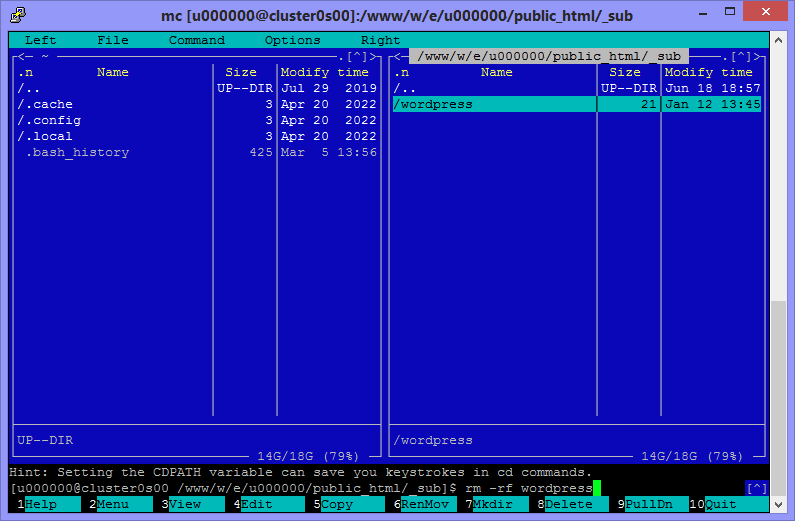Sort left panel by Size column header

pyautogui.click(x=241, y=72)
